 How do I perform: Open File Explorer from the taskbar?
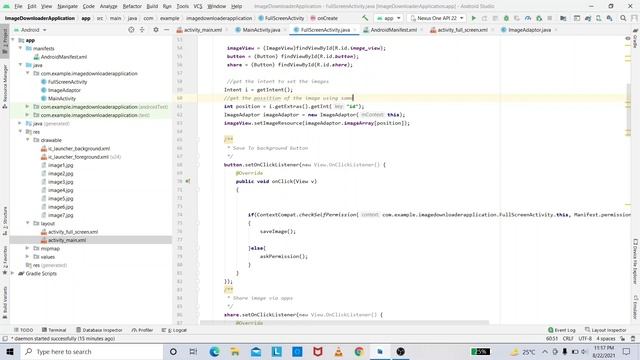coord(235,351)
